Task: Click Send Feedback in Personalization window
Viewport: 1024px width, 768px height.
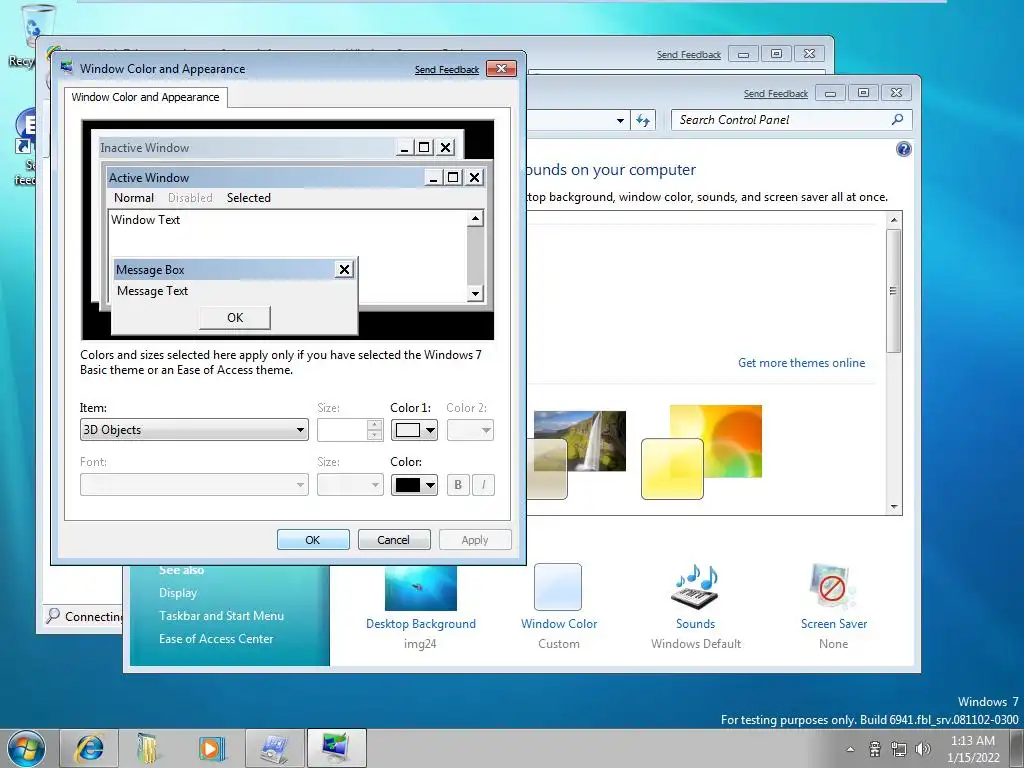Action: click(x=775, y=93)
